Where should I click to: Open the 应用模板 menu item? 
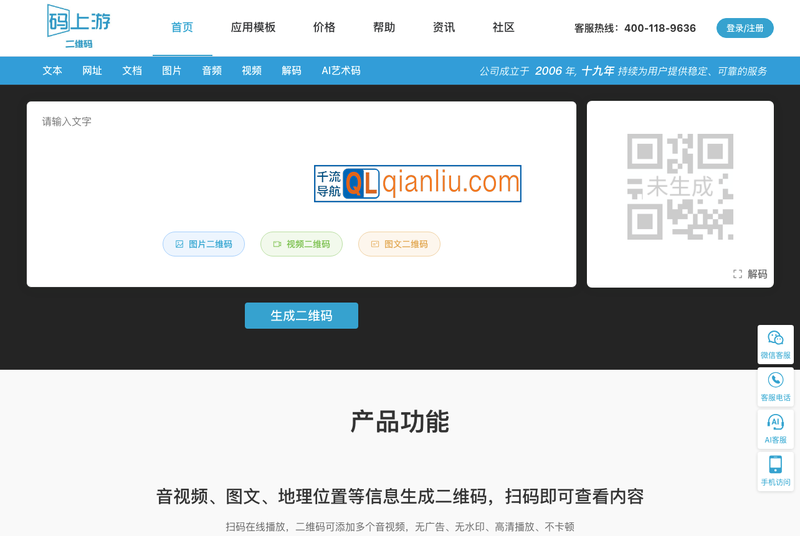tap(253, 28)
